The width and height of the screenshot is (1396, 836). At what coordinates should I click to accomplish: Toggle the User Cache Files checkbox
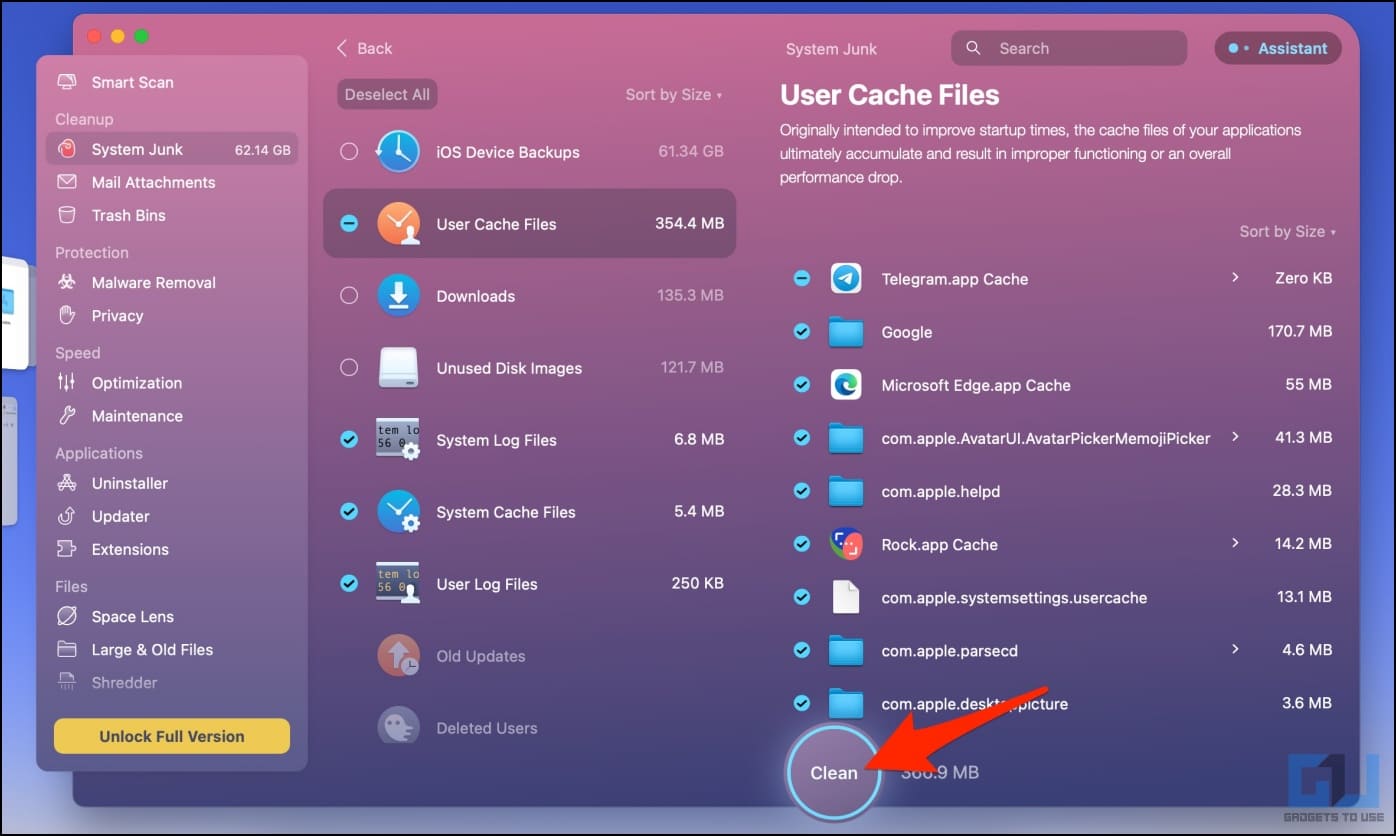(348, 224)
